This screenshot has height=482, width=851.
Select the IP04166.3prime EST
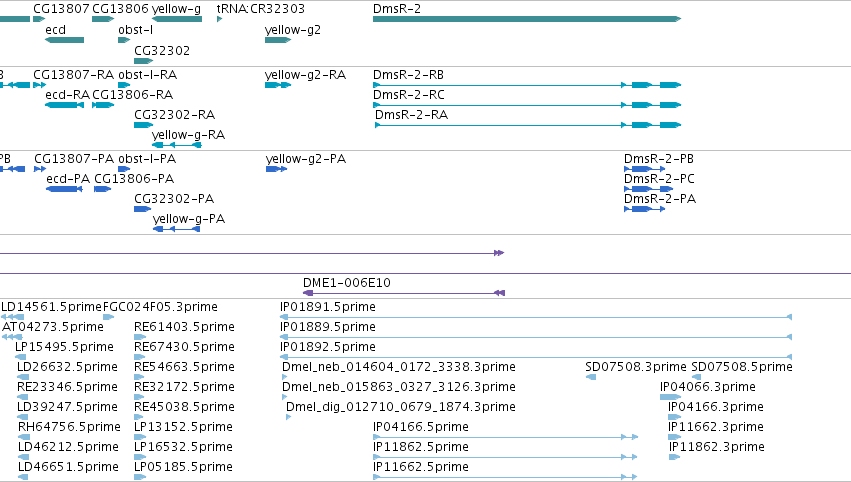pos(675,417)
